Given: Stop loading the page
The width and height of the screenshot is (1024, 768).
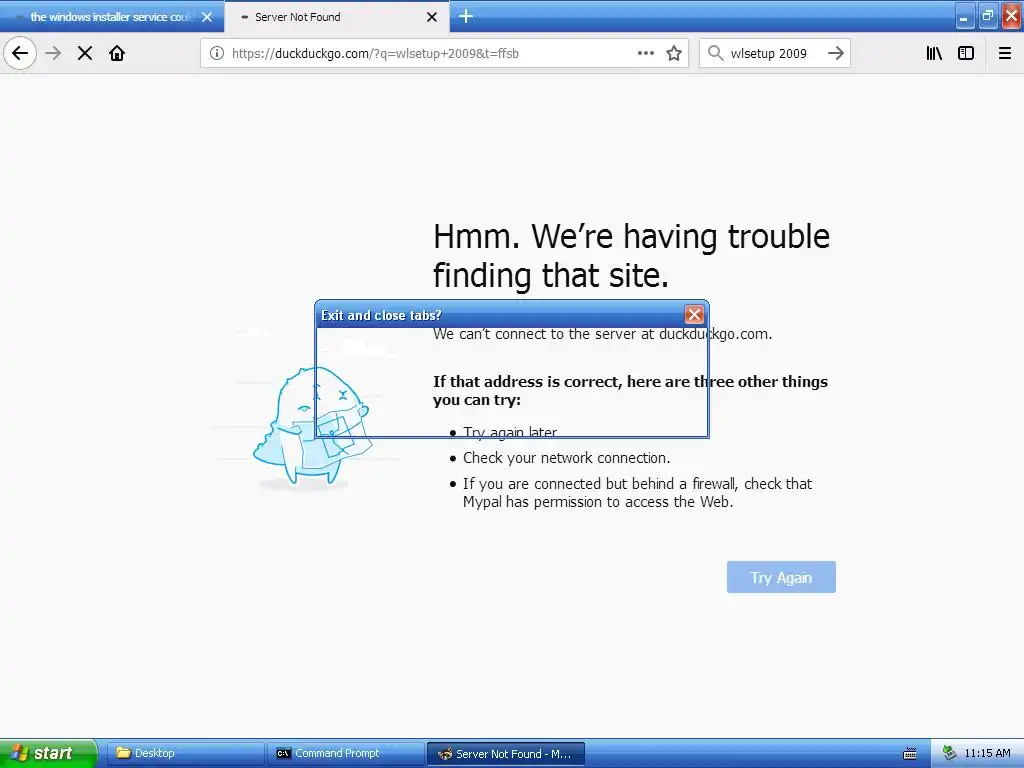Looking at the screenshot, I should click(x=85, y=54).
